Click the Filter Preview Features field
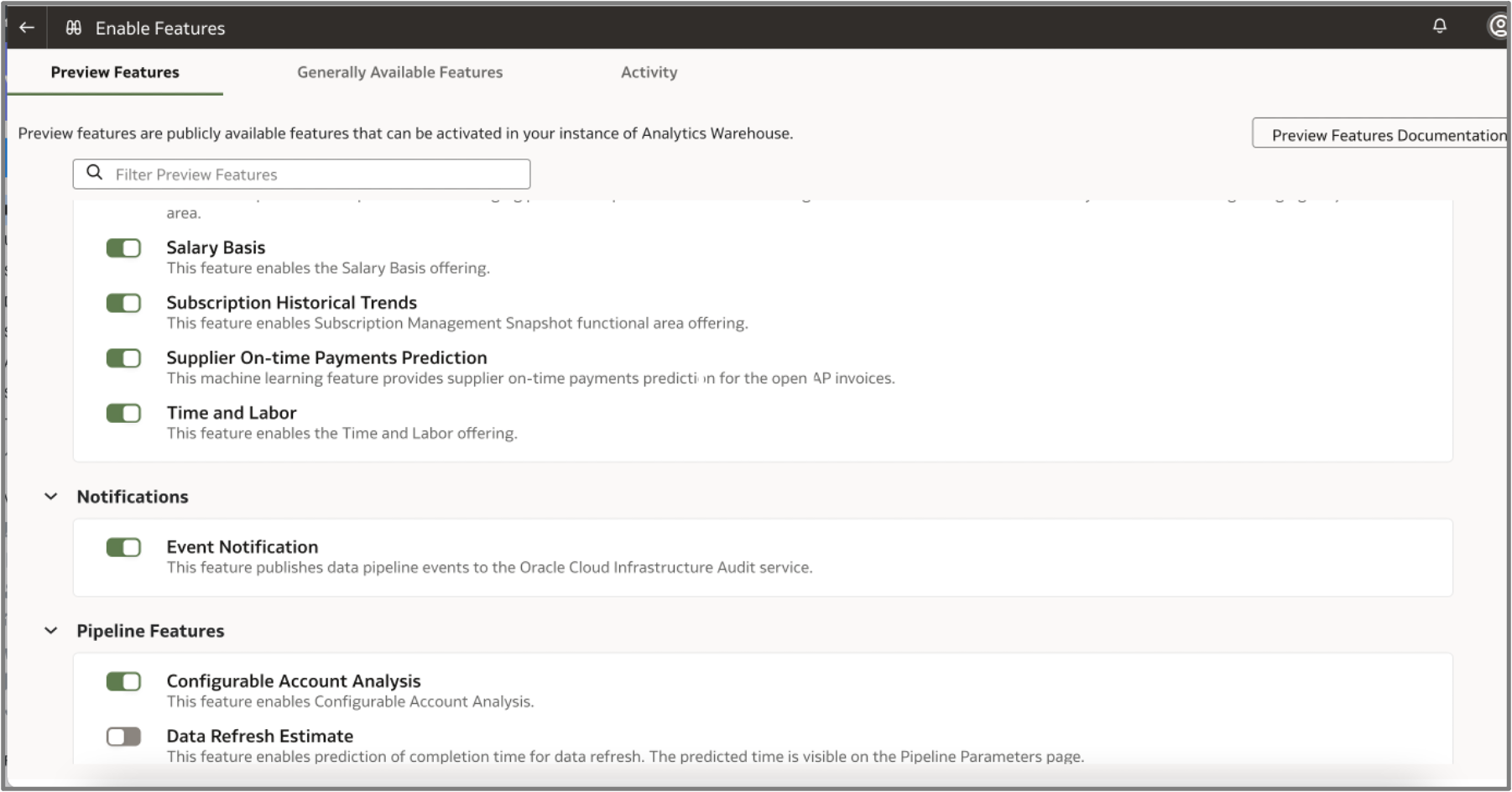Image resolution: width=1512 pixels, height=792 pixels. (x=319, y=175)
